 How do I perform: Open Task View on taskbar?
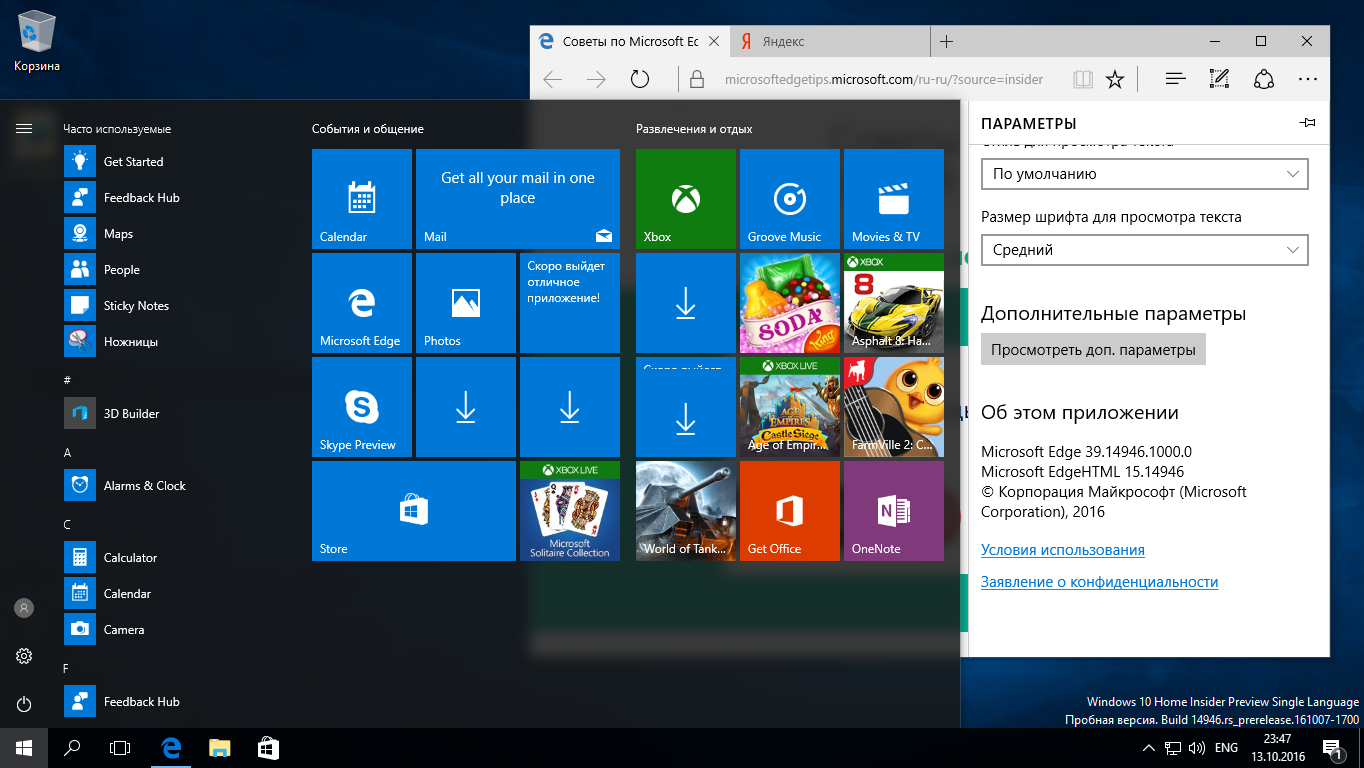[120, 748]
